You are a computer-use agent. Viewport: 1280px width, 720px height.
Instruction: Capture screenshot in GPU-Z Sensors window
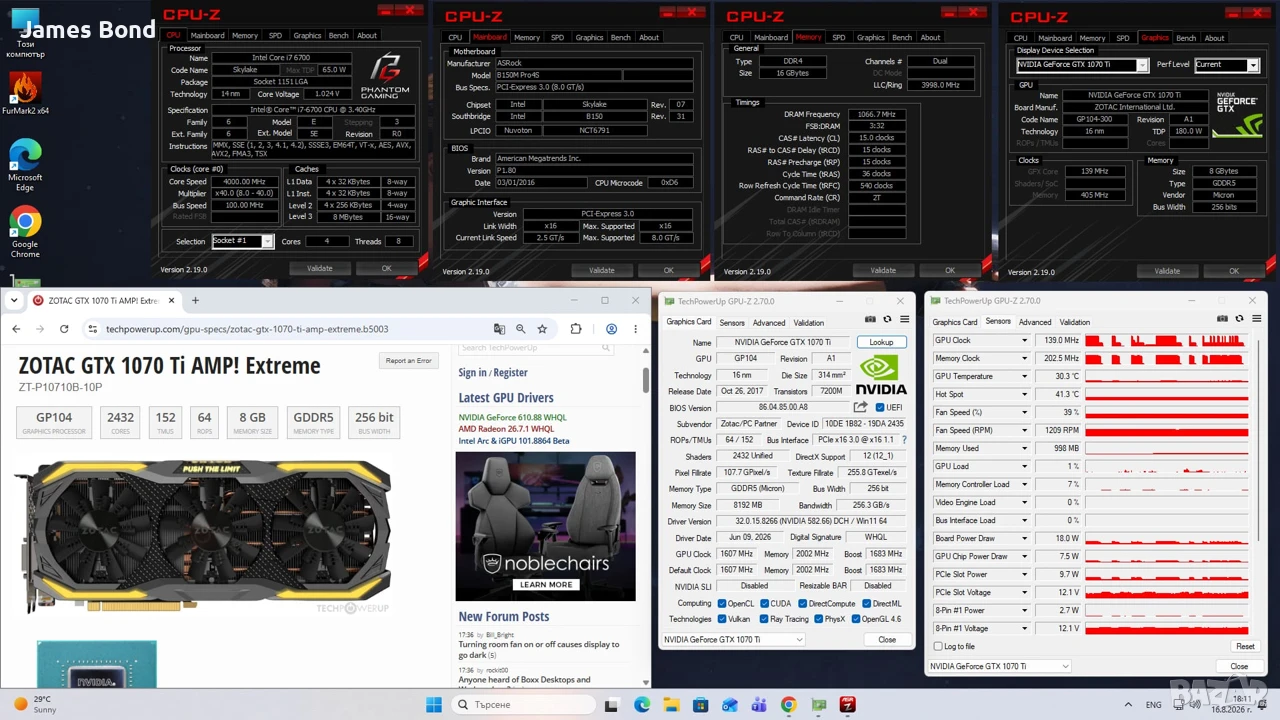(x=1223, y=319)
